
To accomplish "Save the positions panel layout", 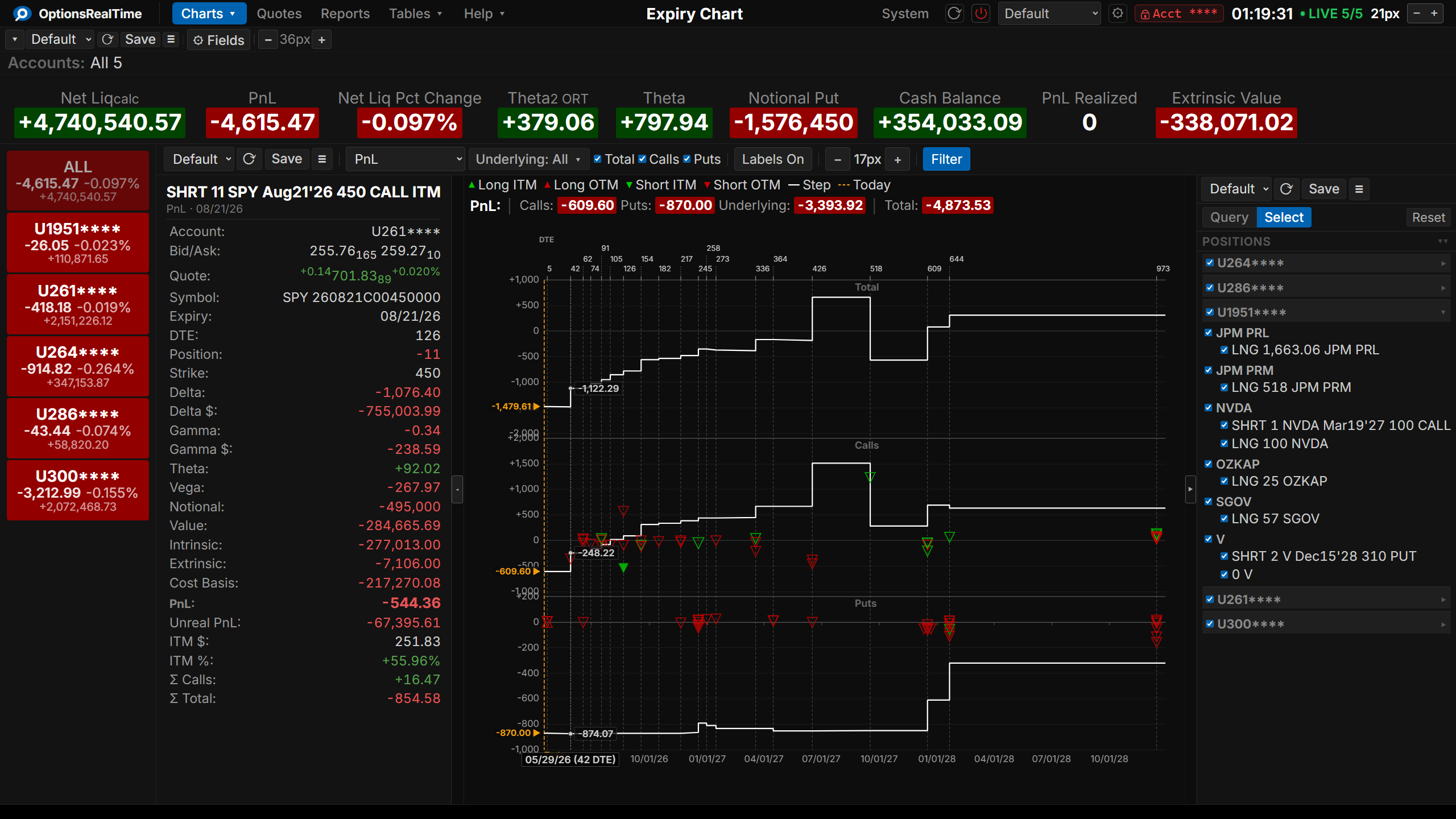I will 1324,189.
